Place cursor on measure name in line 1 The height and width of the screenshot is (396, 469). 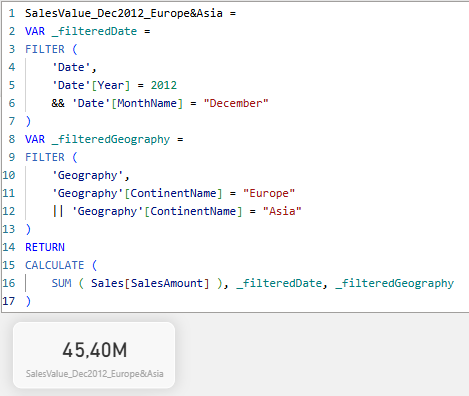pyautogui.click(x=124, y=13)
